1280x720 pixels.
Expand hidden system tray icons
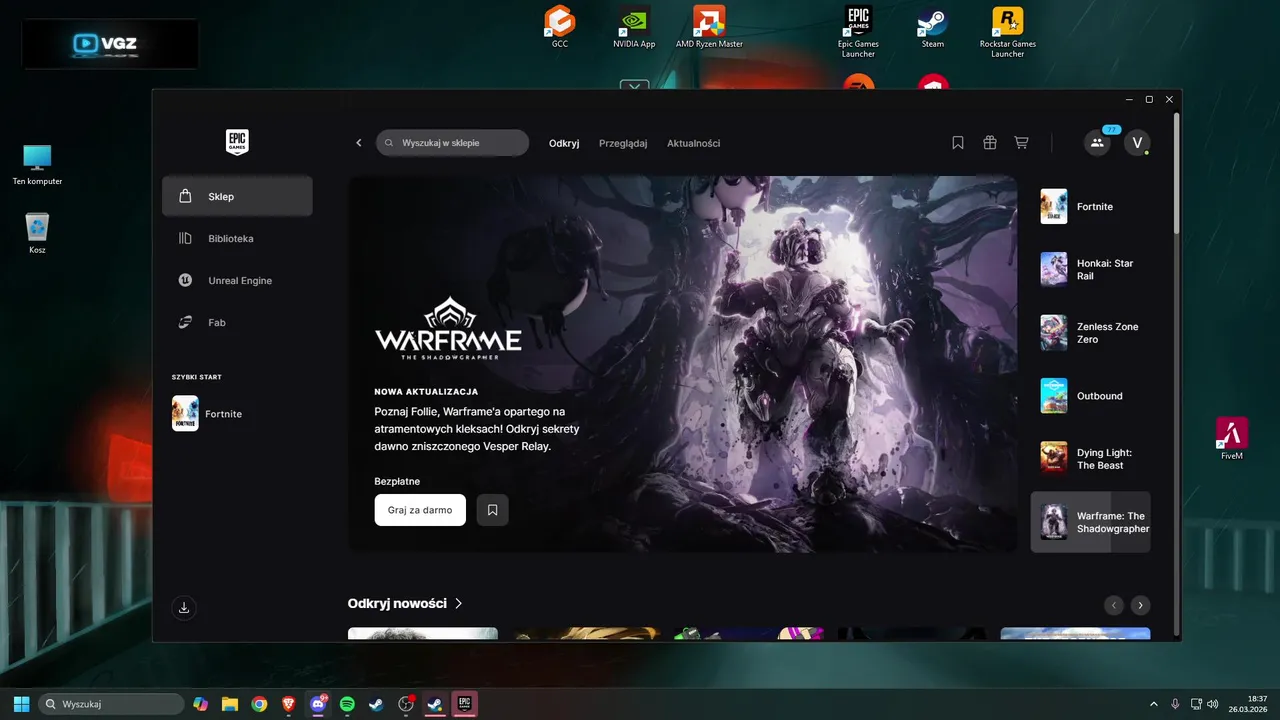coord(1154,704)
